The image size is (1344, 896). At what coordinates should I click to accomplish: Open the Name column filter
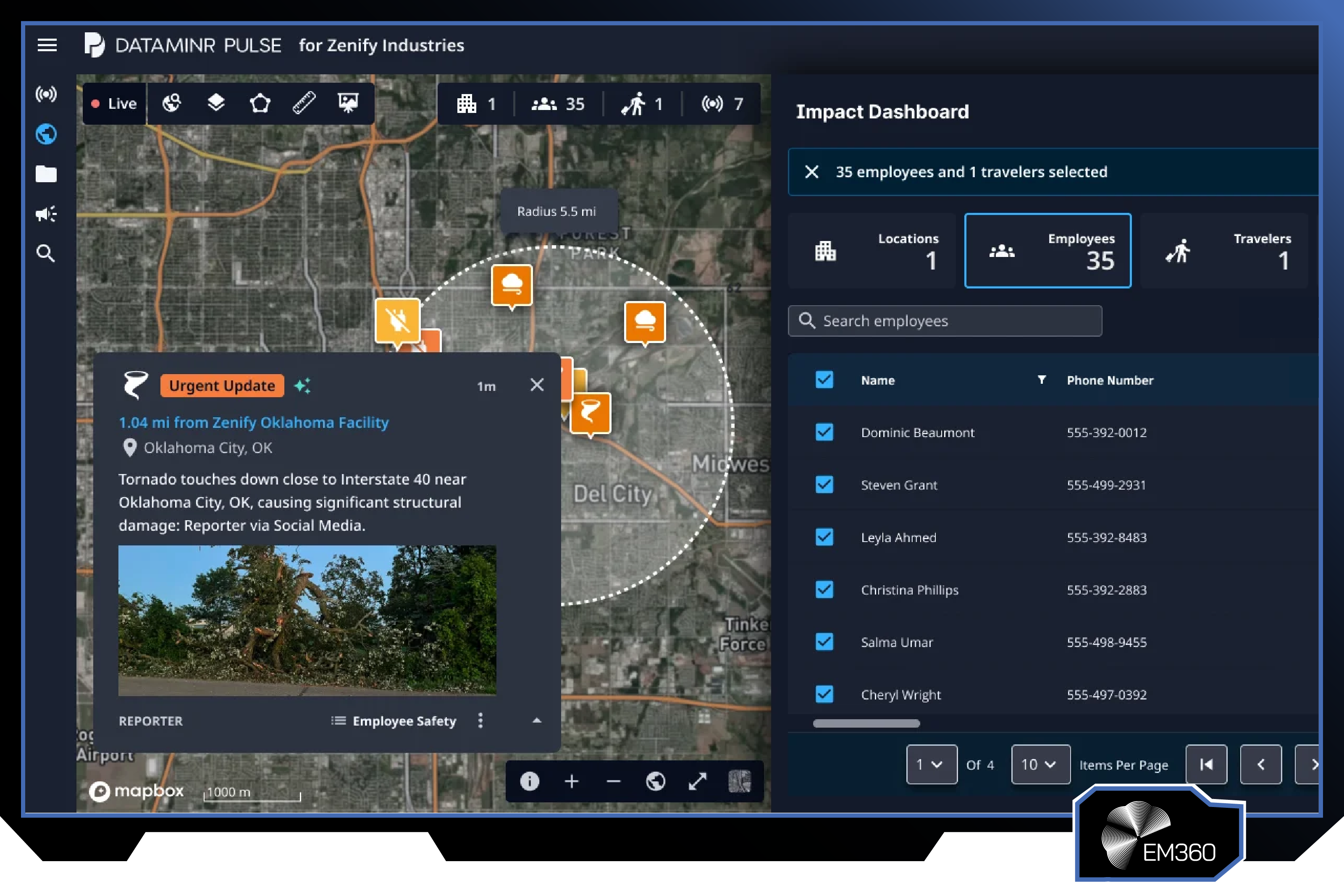point(1042,380)
